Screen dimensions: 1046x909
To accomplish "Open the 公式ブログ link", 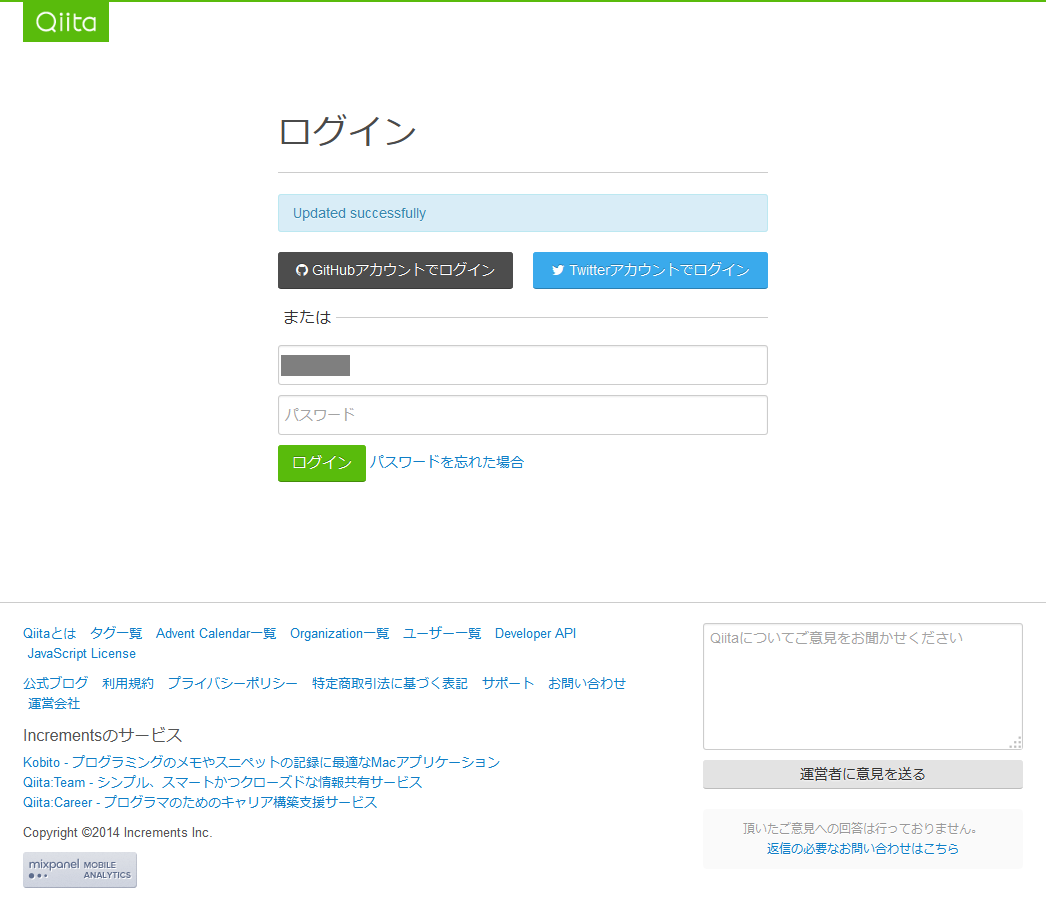I will pyautogui.click(x=55, y=684).
